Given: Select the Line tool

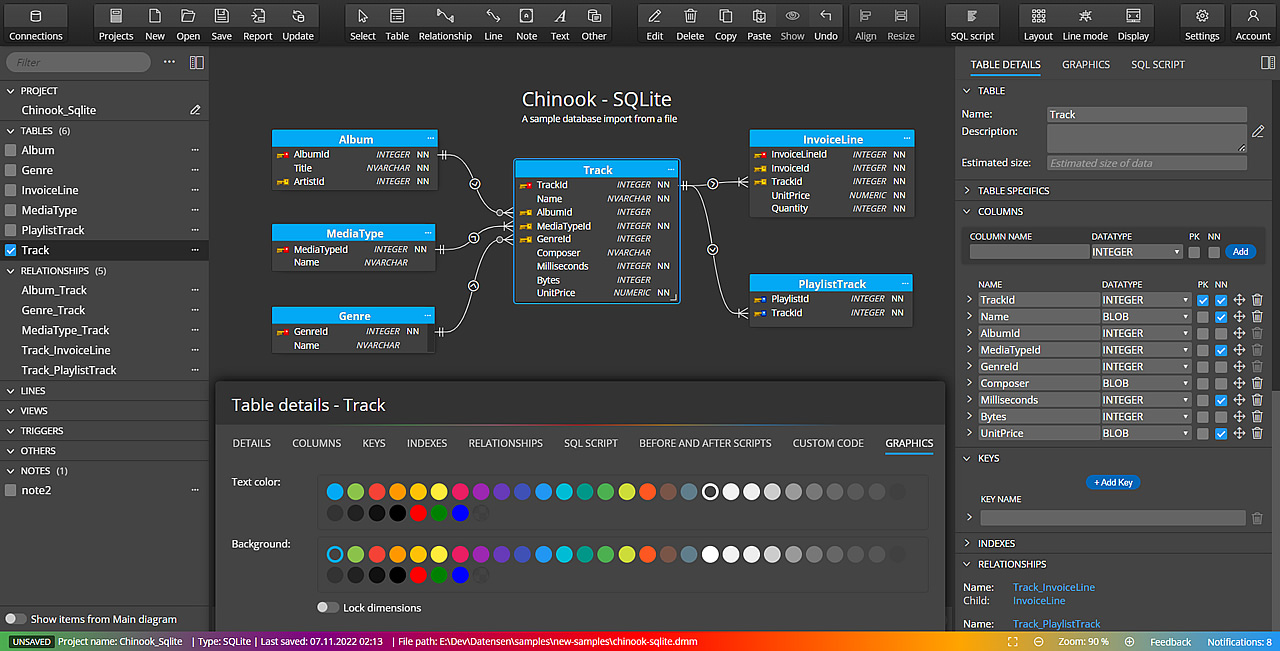Looking at the screenshot, I should click(493, 24).
